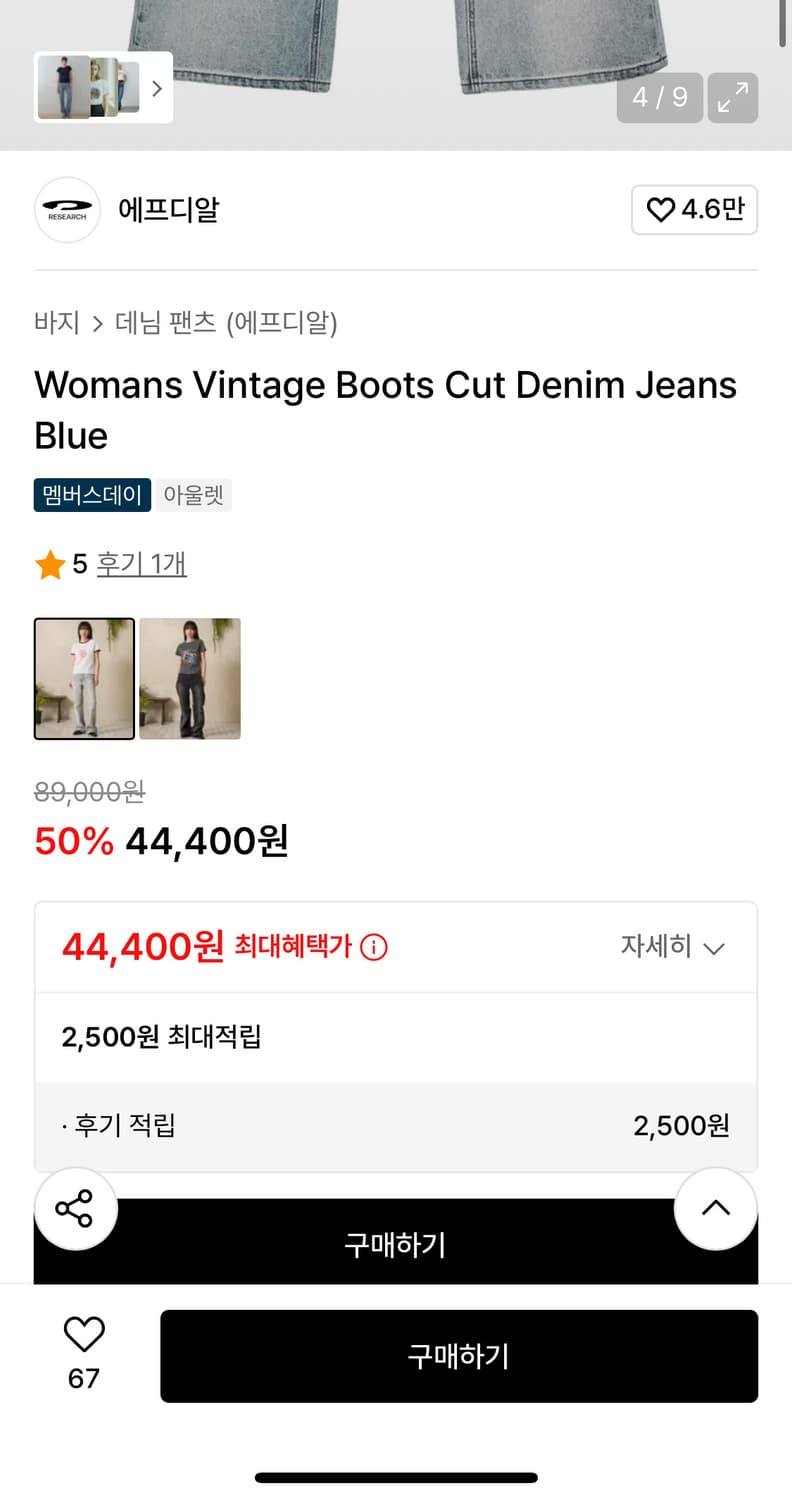Tap the heart icon showing 4.6만
Viewport: 792px width, 1500px height.
(694, 210)
